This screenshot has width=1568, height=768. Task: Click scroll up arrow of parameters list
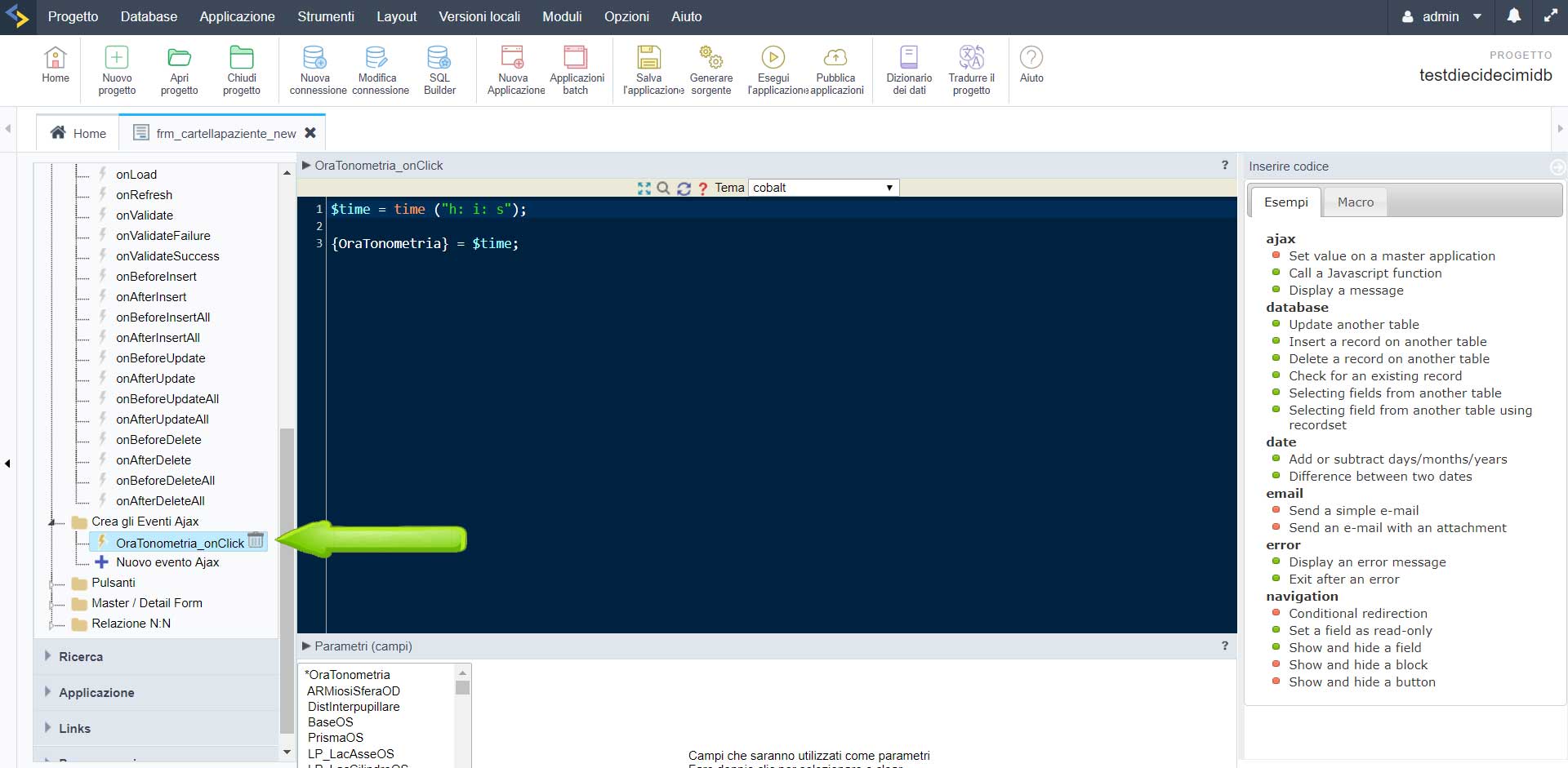(x=462, y=673)
